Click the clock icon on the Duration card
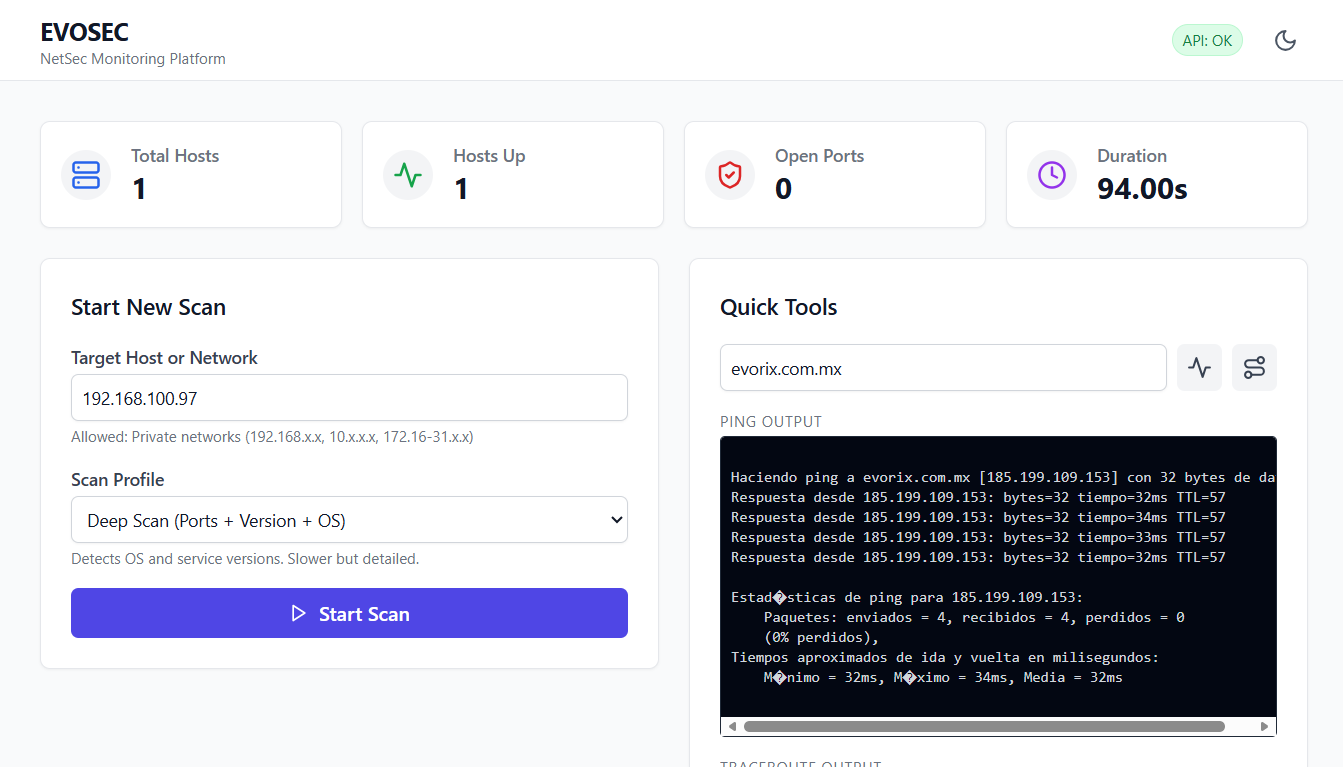The width and height of the screenshot is (1343, 767). point(1051,174)
